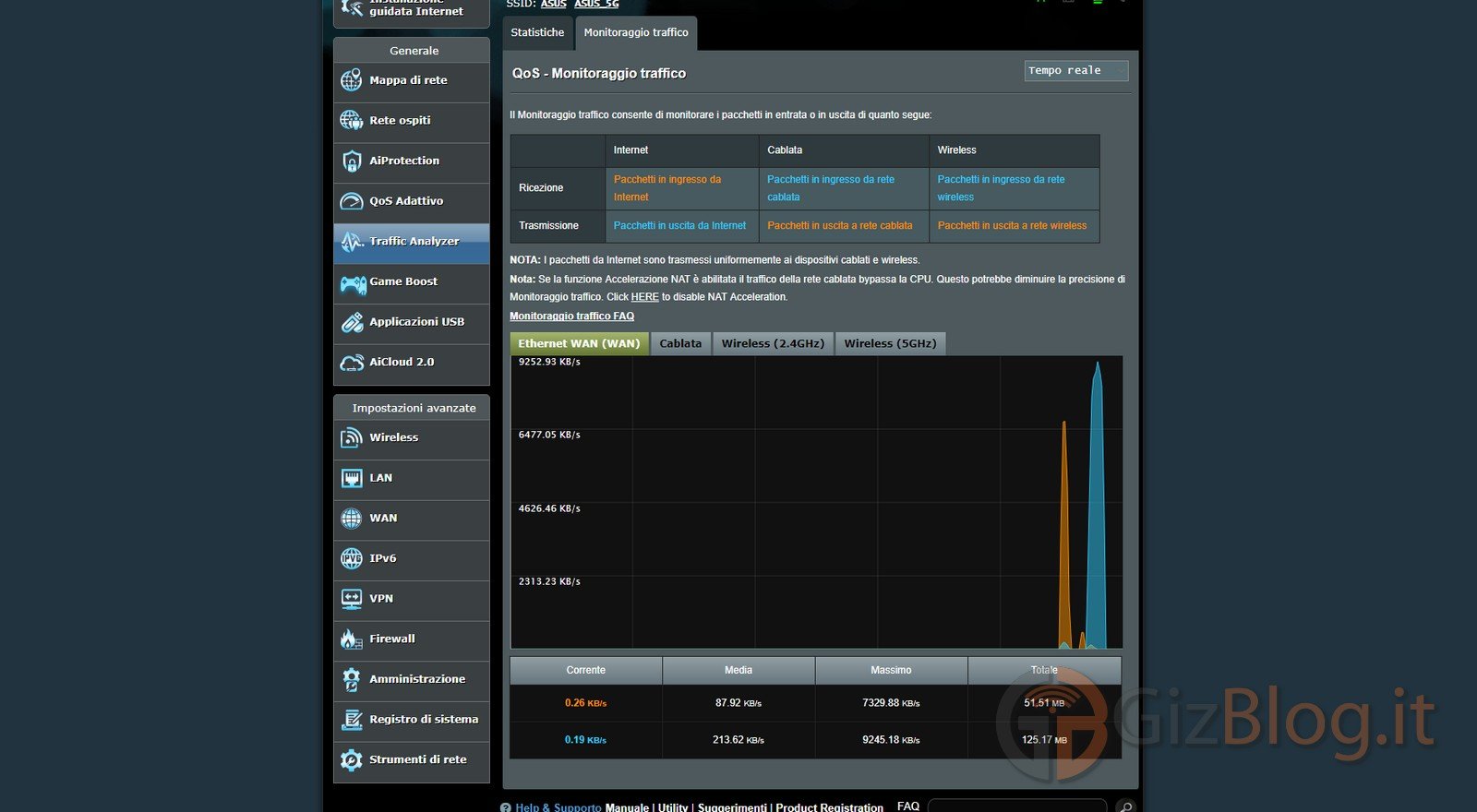1477x812 pixels.
Task: Select Ethernet WAN (WAN) graph tab
Action: point(579,343)
